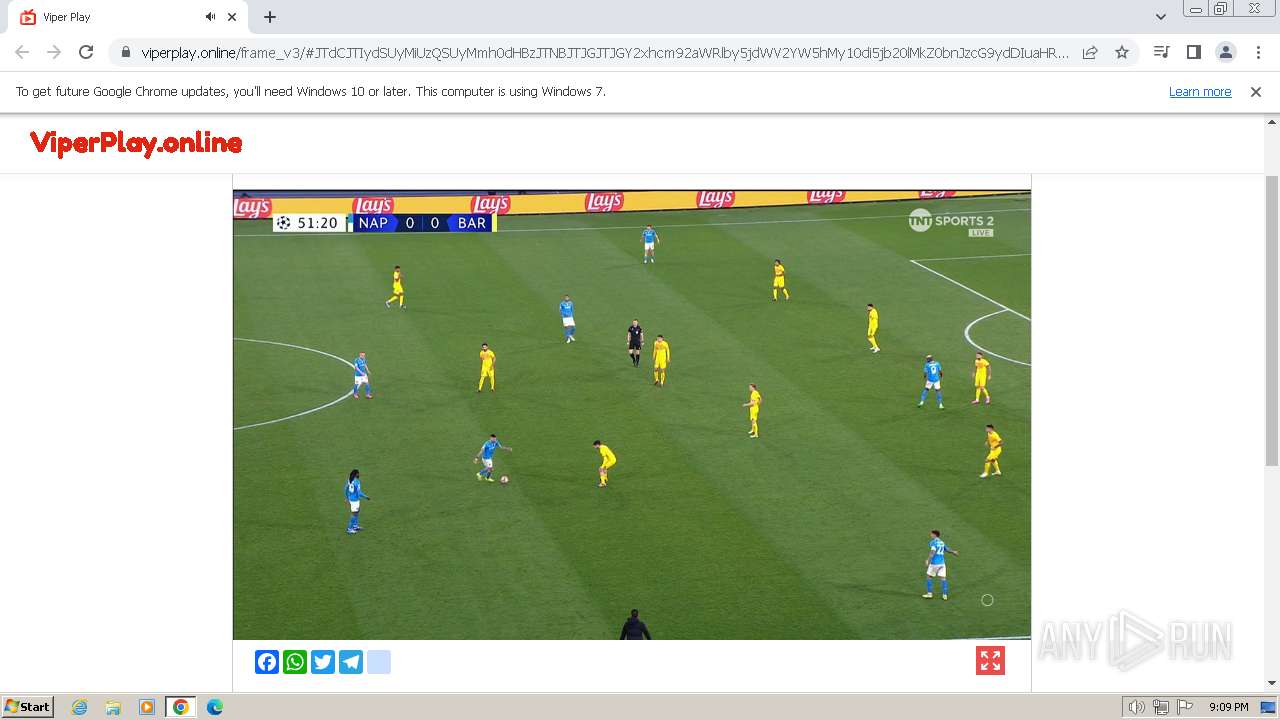The image size is (1280, 720).
Task: Open the Chrome profile avatar menu
Action: 1225,52
